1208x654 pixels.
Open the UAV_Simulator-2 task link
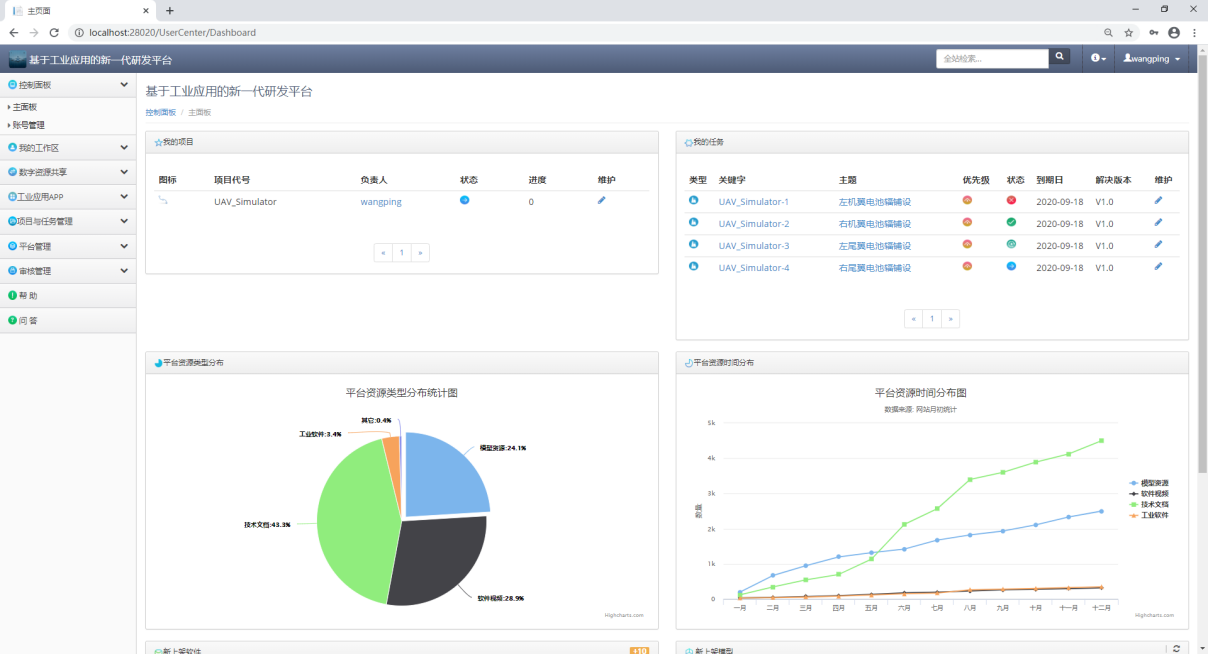753,224
